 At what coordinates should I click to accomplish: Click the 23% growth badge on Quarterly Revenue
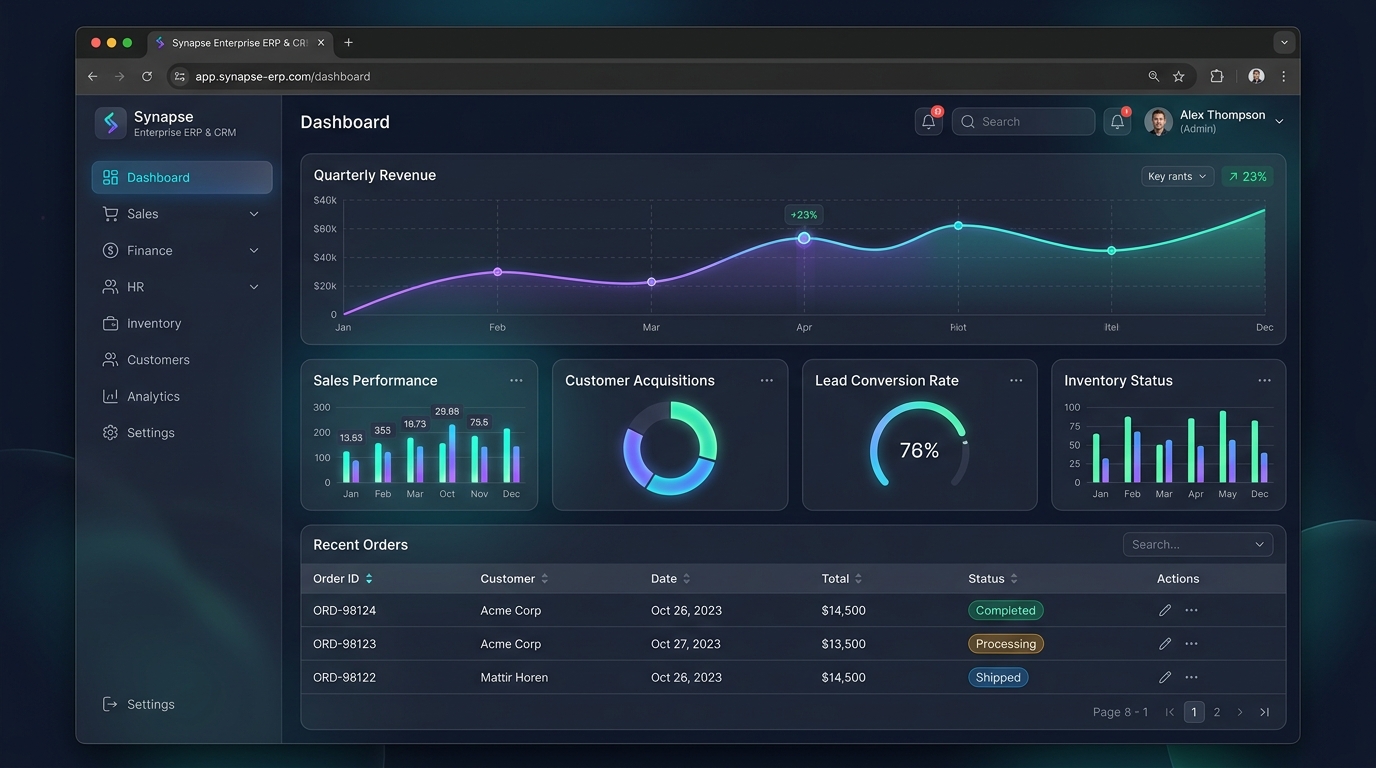1247,177
